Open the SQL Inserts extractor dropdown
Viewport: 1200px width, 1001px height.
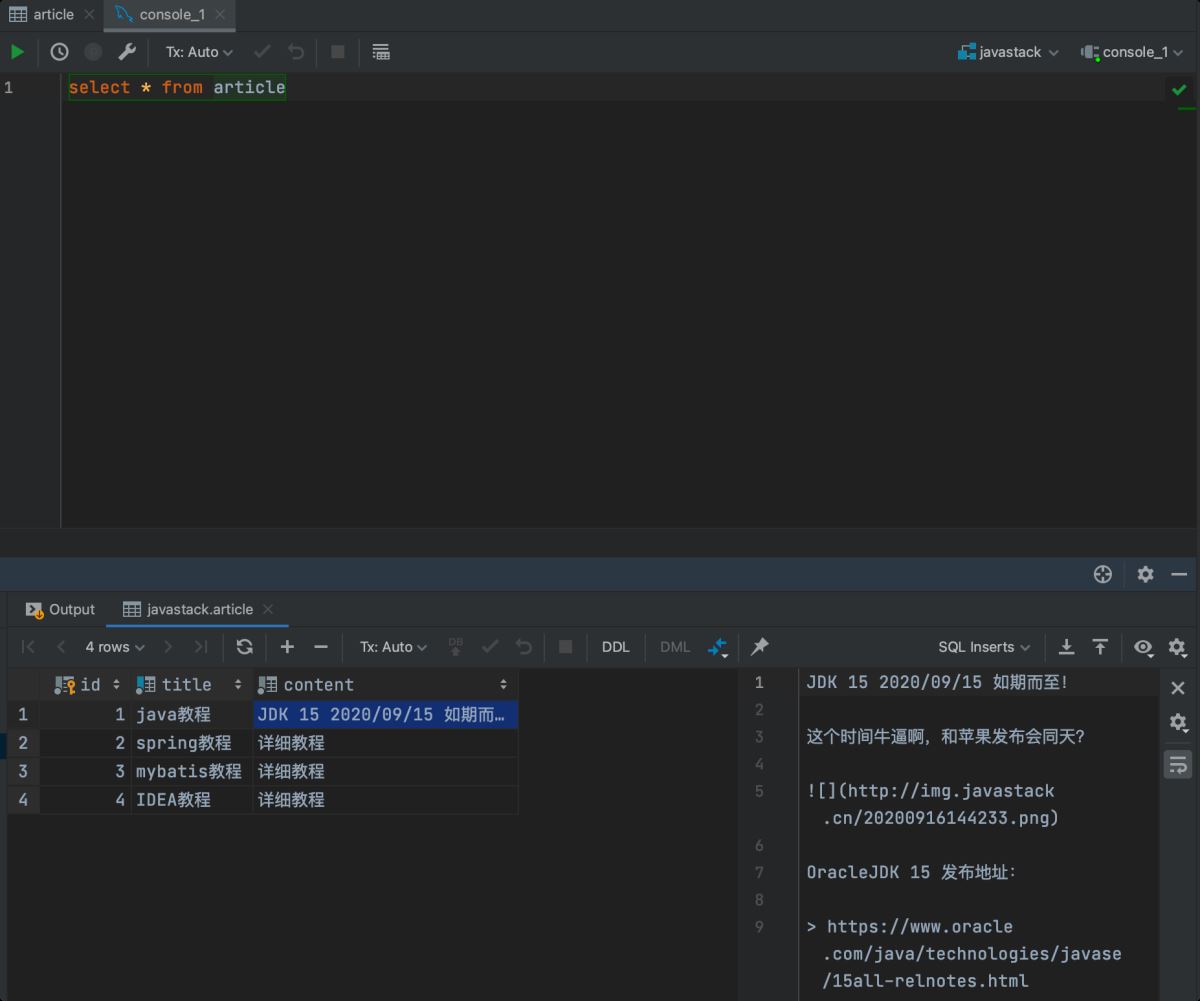click(984, 647)
